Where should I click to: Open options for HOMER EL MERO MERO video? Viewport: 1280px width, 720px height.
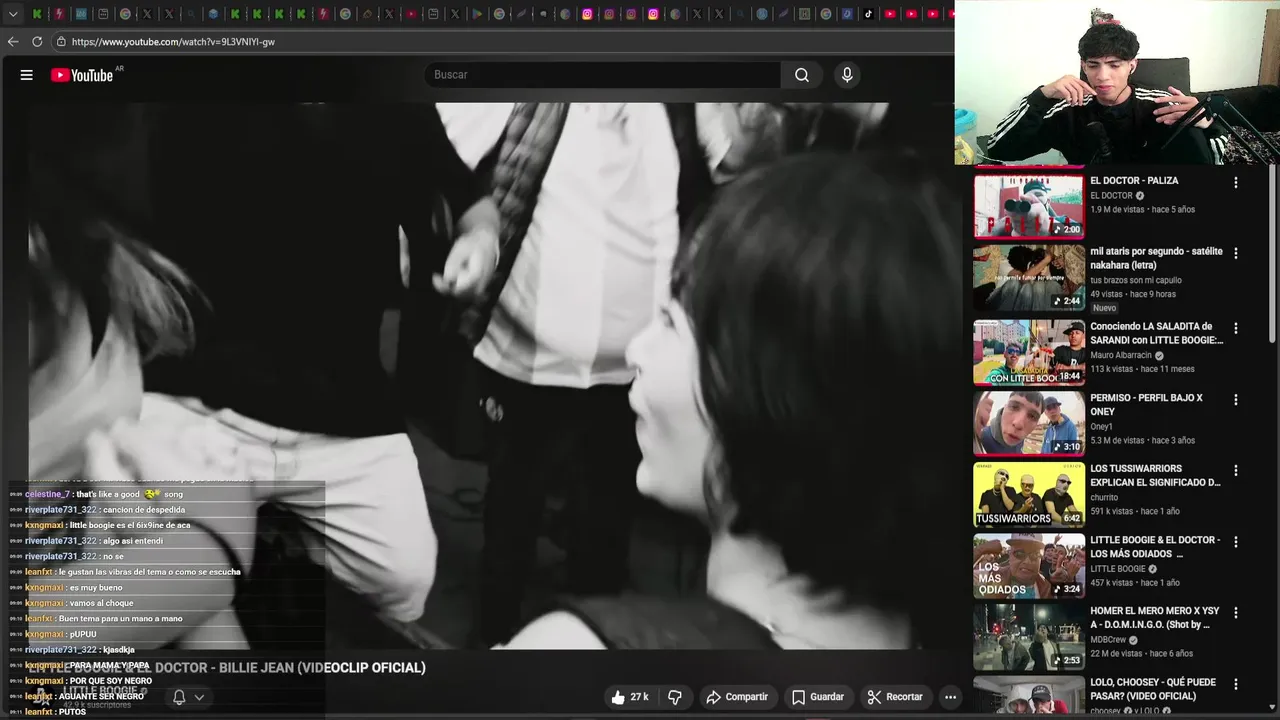pyautogui.click(x=1236, y=613)
